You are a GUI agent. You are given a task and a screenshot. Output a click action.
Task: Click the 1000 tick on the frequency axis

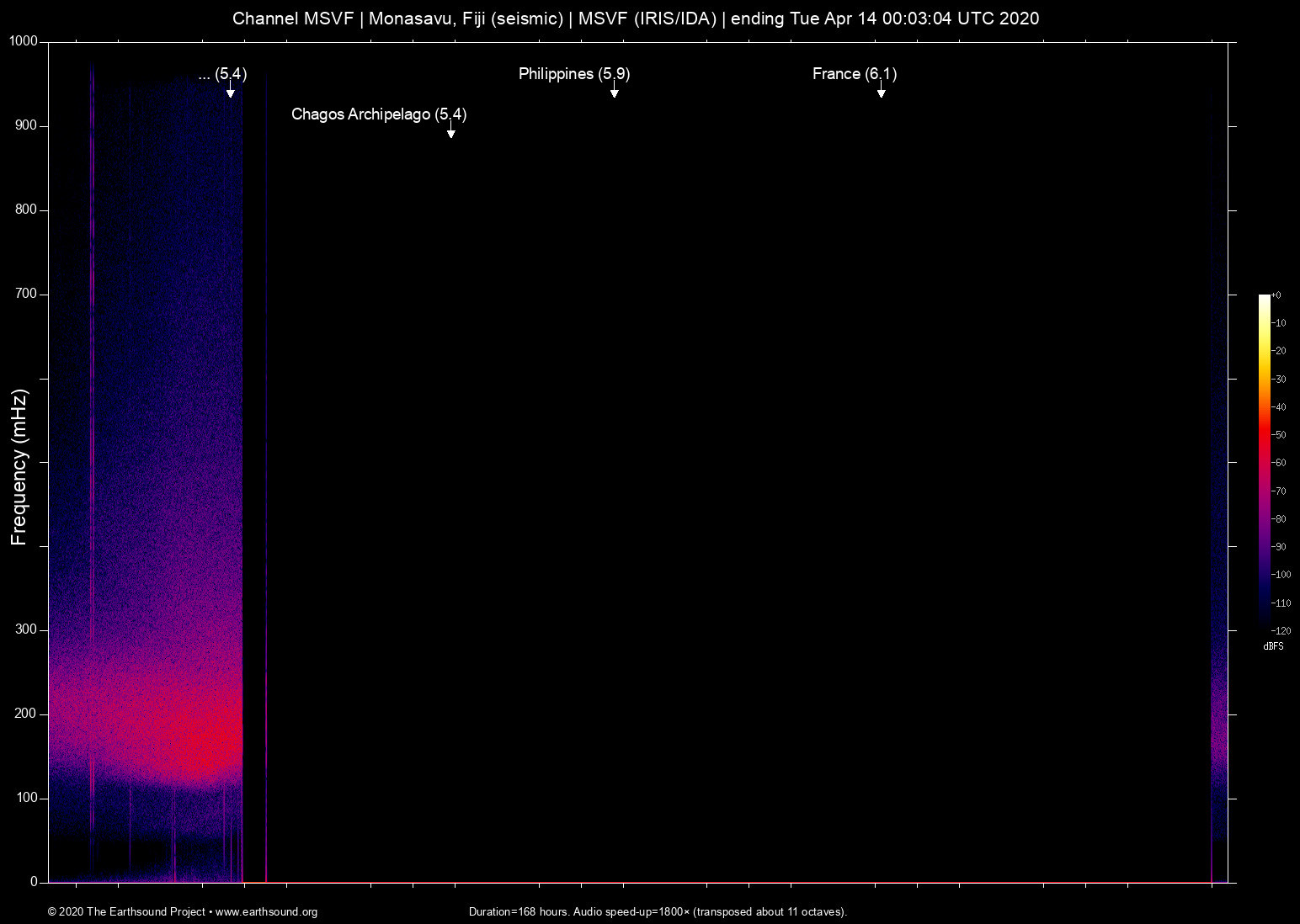24,41
